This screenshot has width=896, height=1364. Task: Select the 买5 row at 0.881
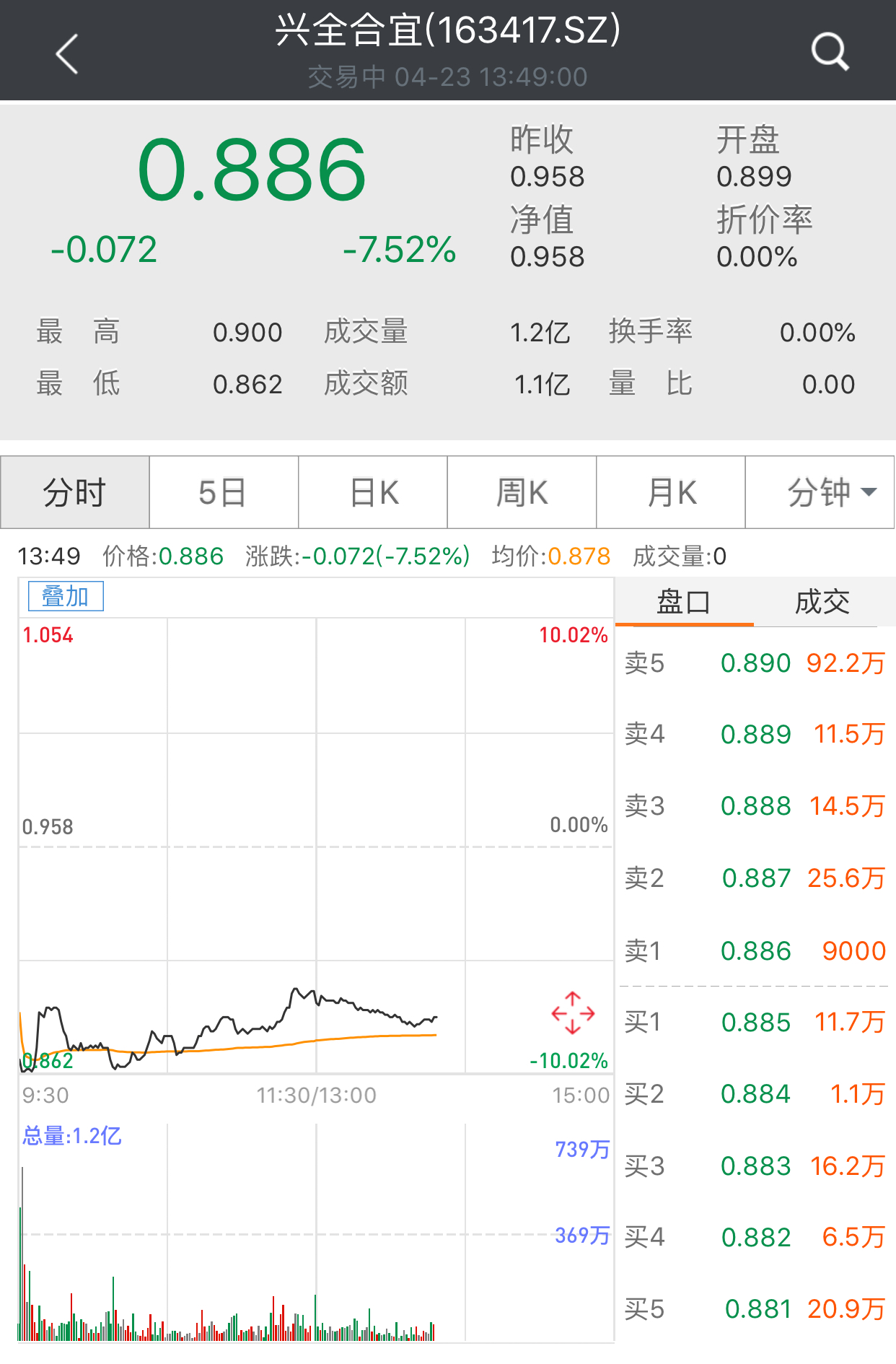pyautogui.click(x=755, y=1308)
